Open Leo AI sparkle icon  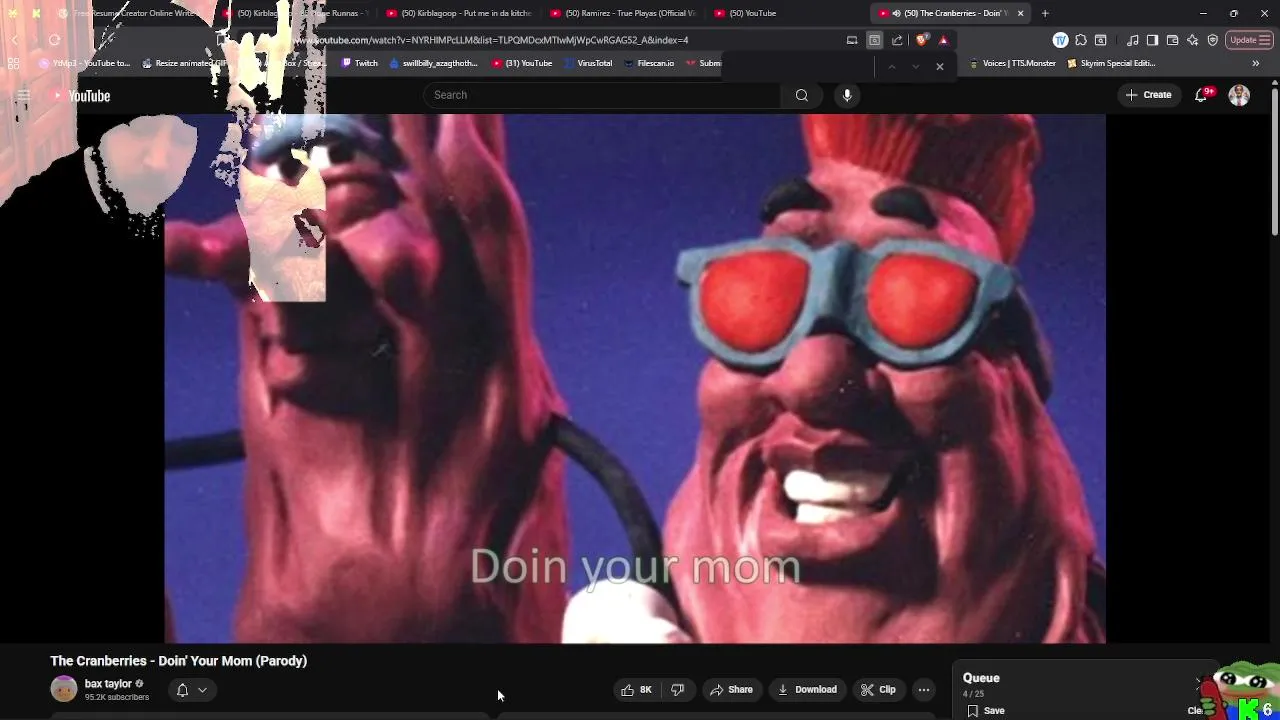click(x=1192, y=40)
